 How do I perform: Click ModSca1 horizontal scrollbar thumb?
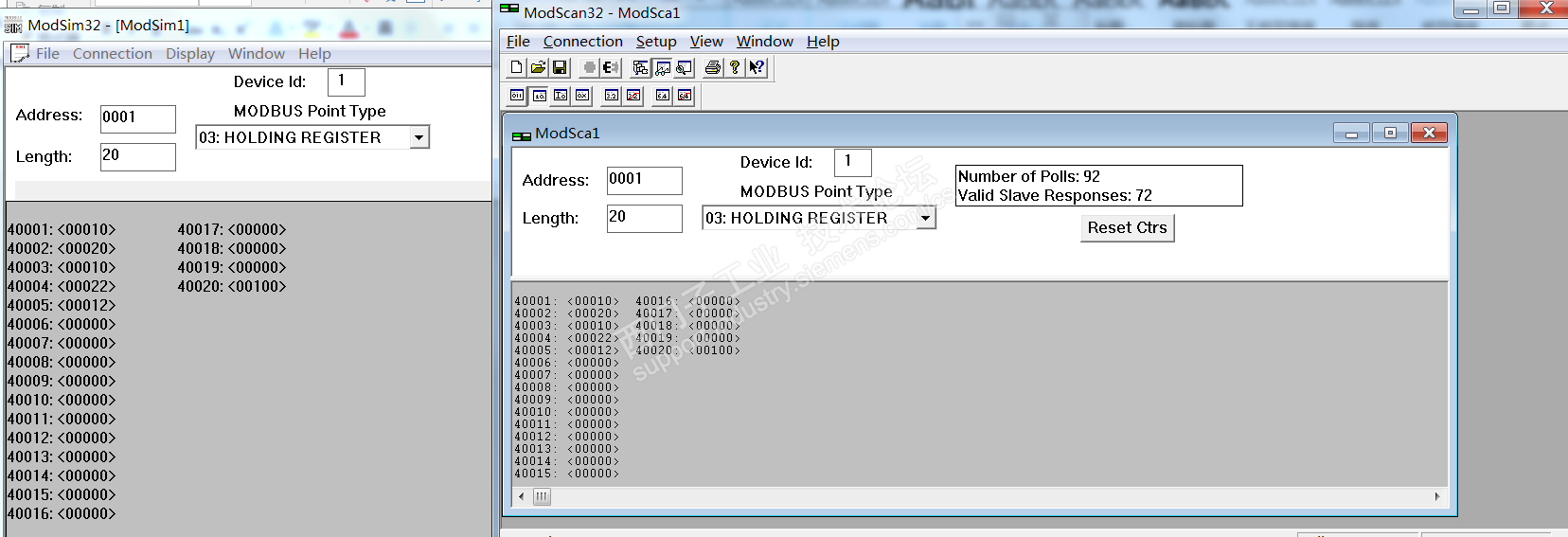point(542,496)
